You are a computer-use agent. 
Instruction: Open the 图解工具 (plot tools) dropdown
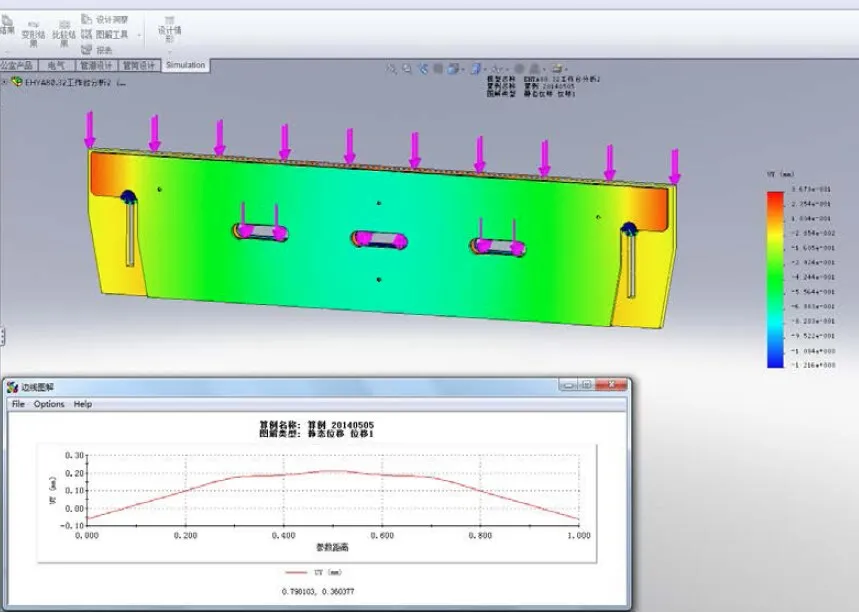(112, 34)
